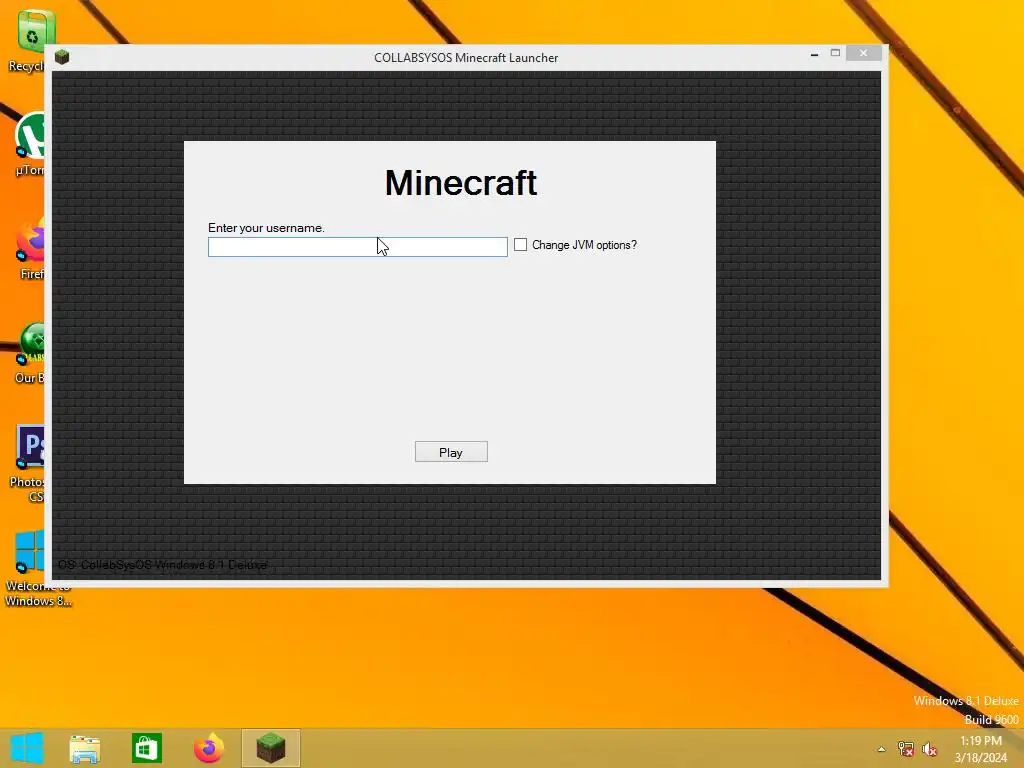Click the muted volume tray icon
1024x768 pixels.
[x=929, y=749]
